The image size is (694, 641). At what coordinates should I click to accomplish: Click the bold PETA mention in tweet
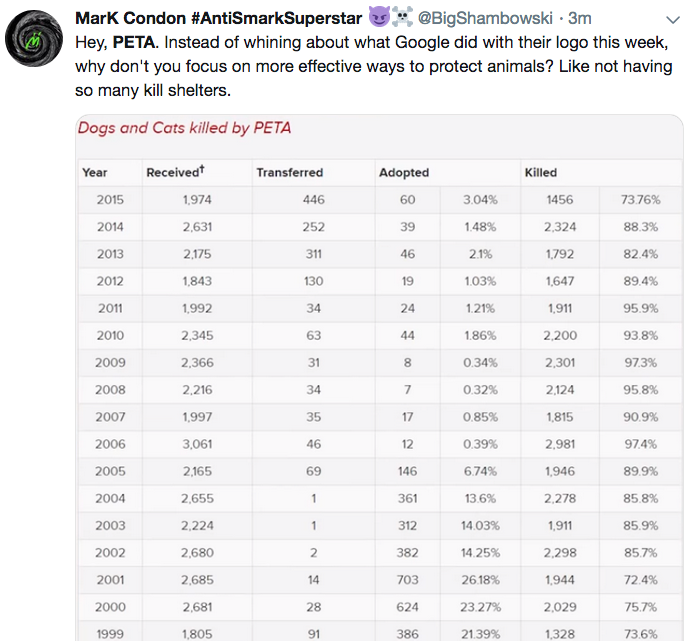point(133,42)
